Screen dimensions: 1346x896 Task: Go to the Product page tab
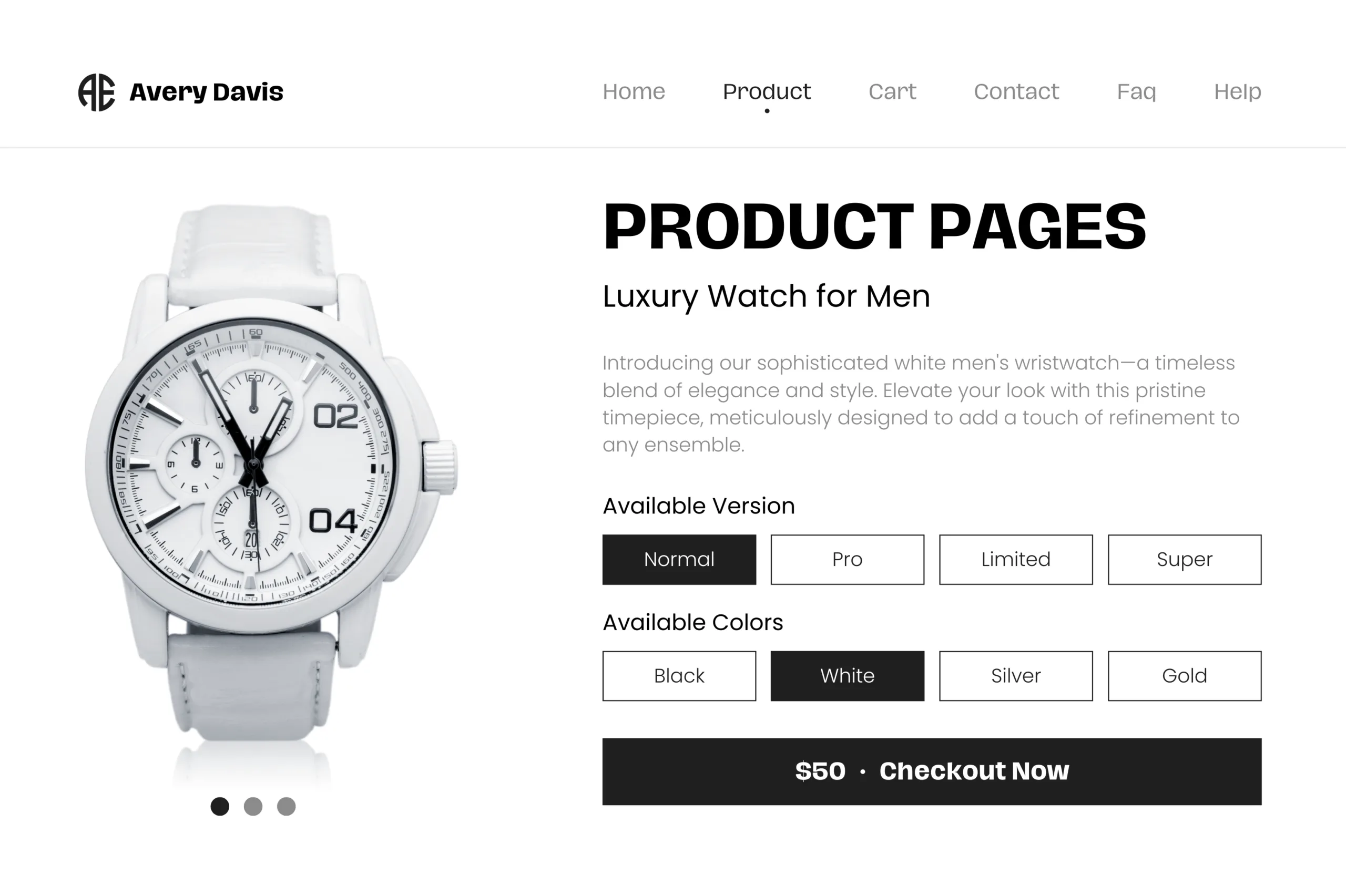click(767, 91)
